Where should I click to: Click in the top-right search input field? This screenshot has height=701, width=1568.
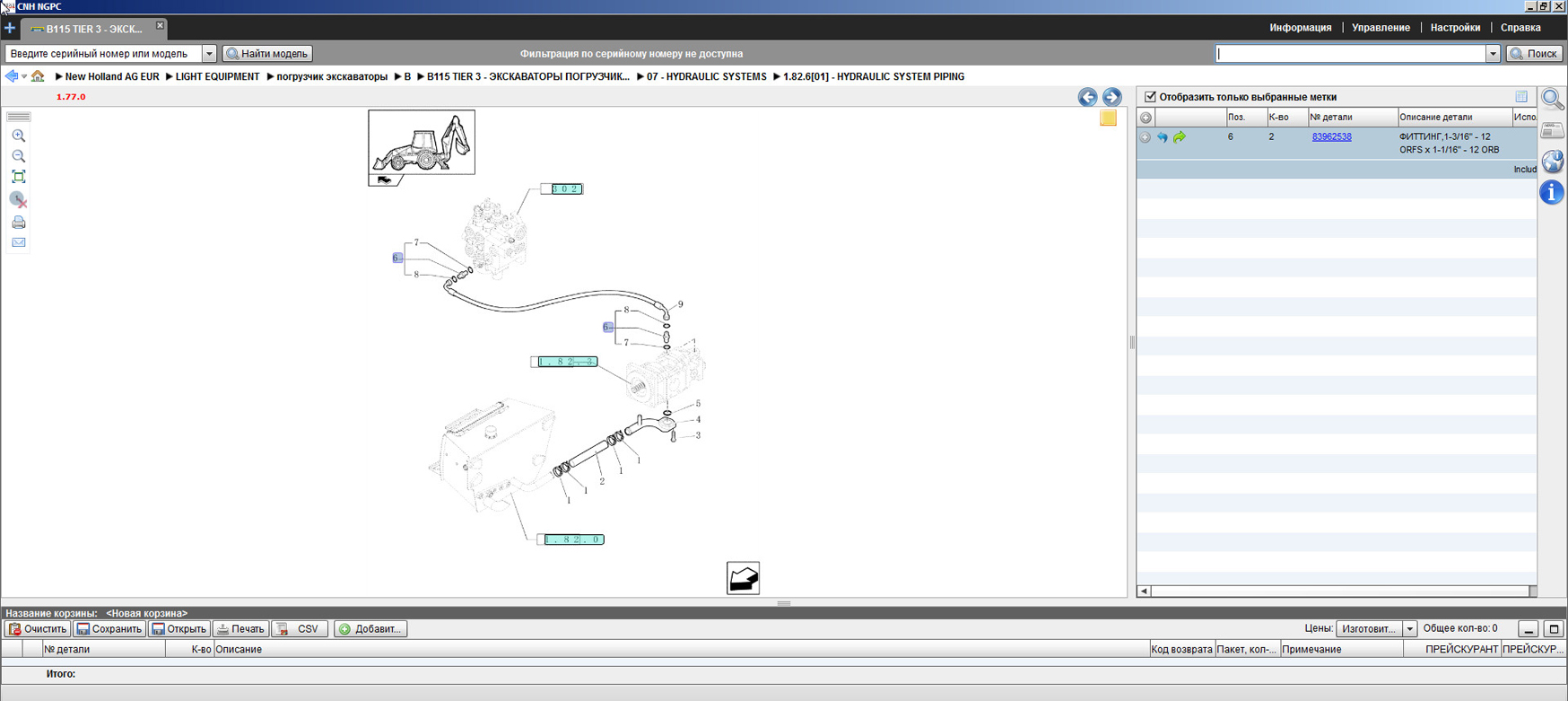click(1350, 54)
